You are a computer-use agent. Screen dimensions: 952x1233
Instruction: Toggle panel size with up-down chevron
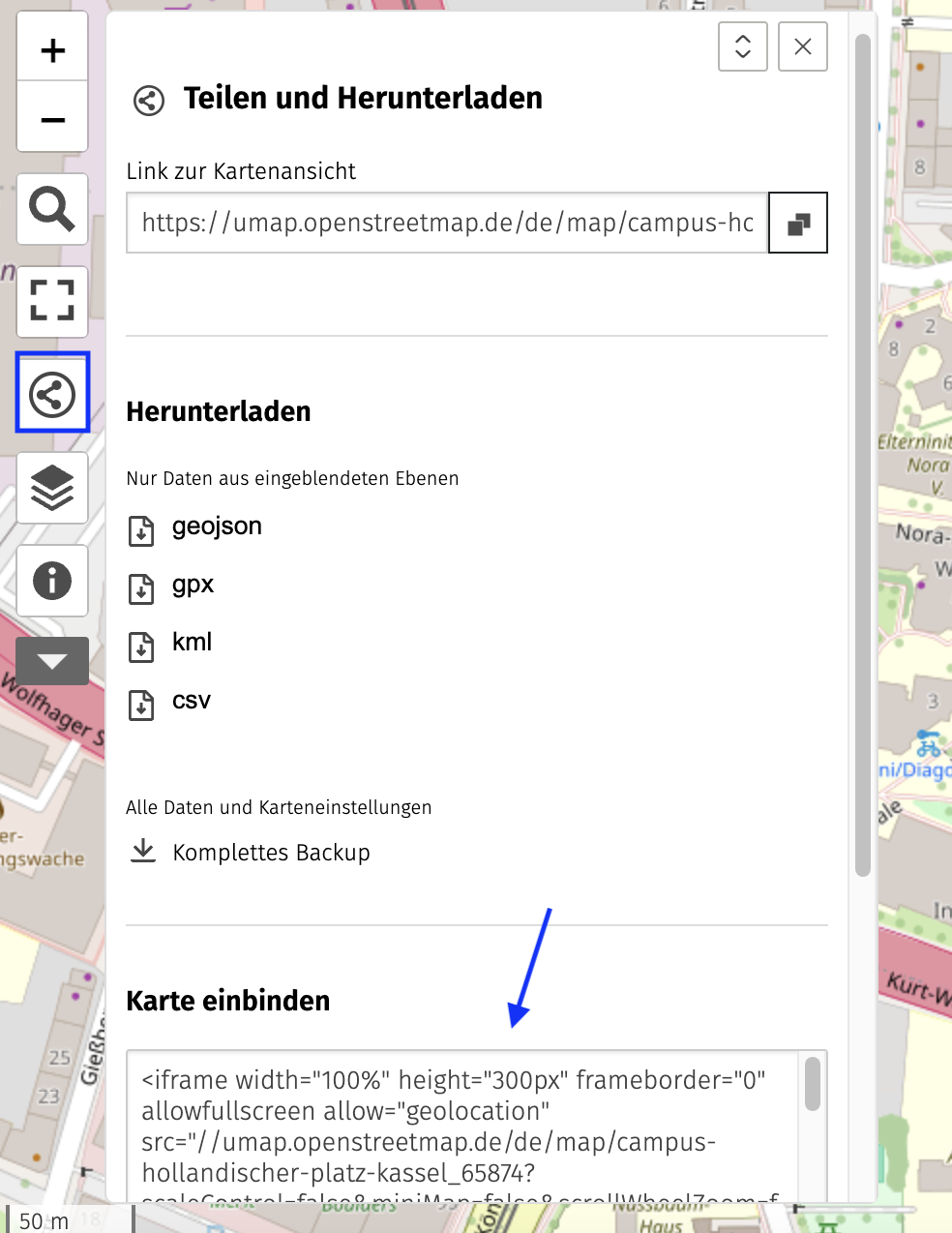pyautogui.click(x=743, y=46)
